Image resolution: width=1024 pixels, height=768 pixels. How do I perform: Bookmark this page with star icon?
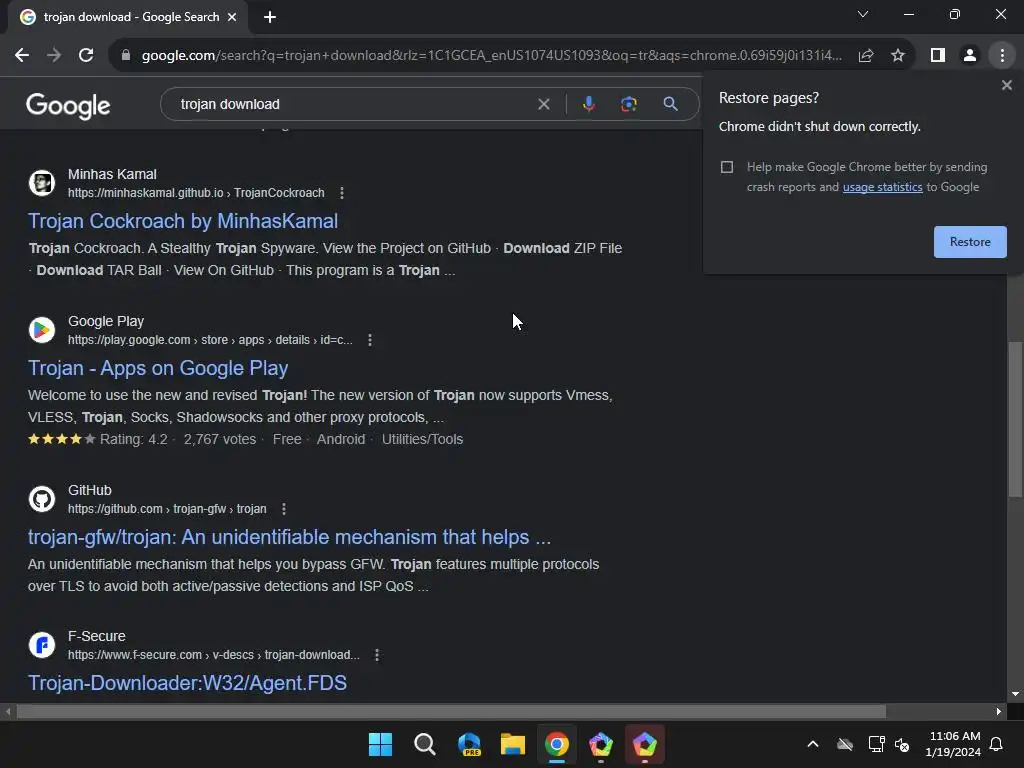[898, 56]
